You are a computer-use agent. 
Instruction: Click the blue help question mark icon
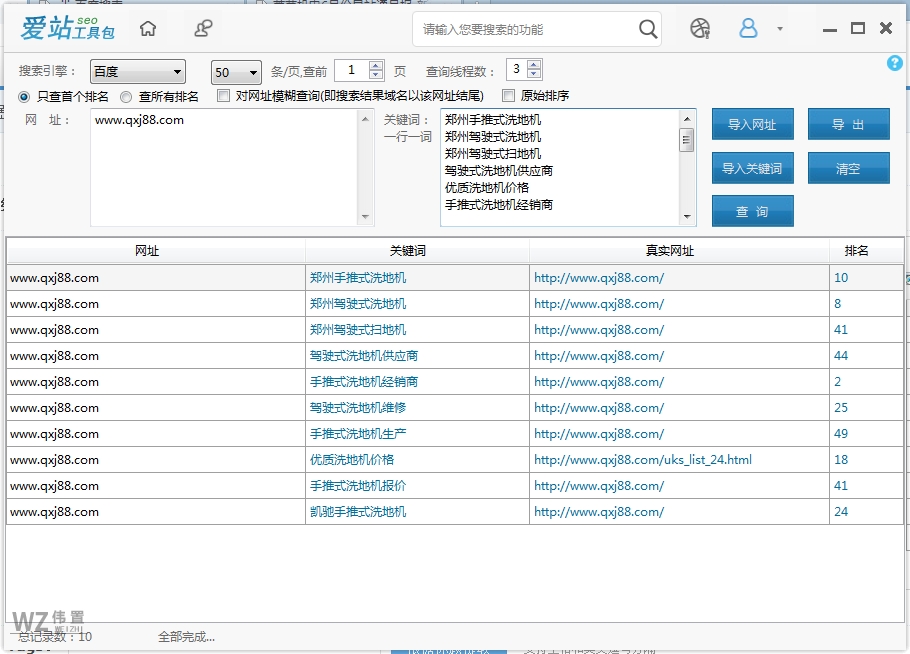(895, 63)
